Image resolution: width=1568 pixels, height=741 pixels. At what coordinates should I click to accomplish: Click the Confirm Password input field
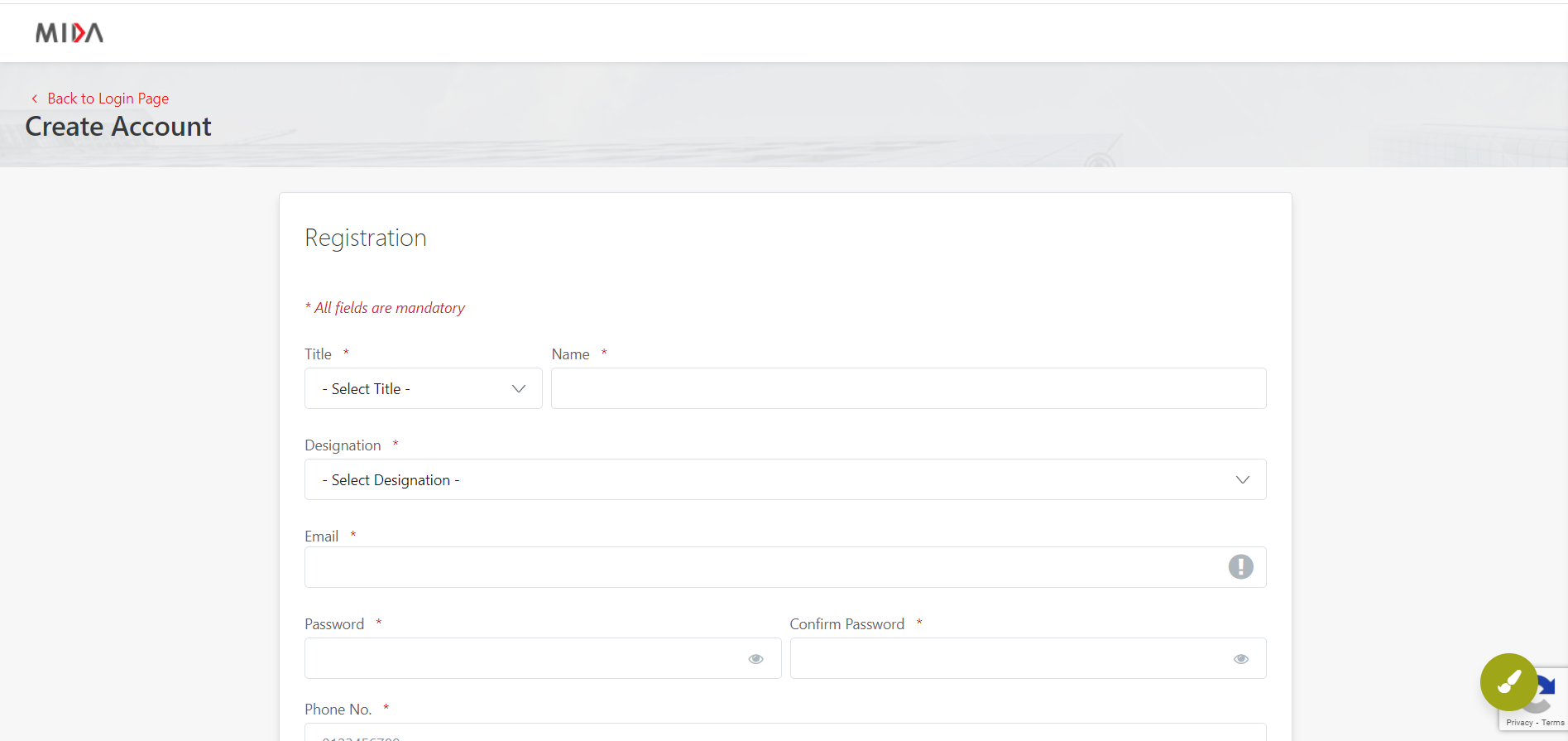pos(1005,658)
